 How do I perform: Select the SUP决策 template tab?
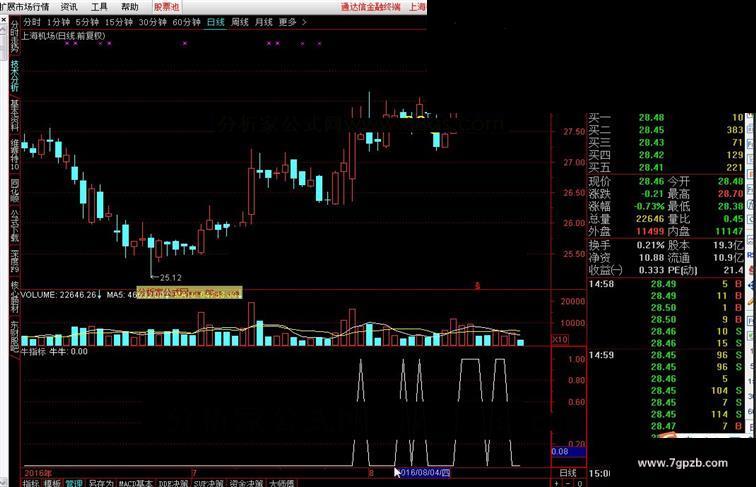(208, 483)
